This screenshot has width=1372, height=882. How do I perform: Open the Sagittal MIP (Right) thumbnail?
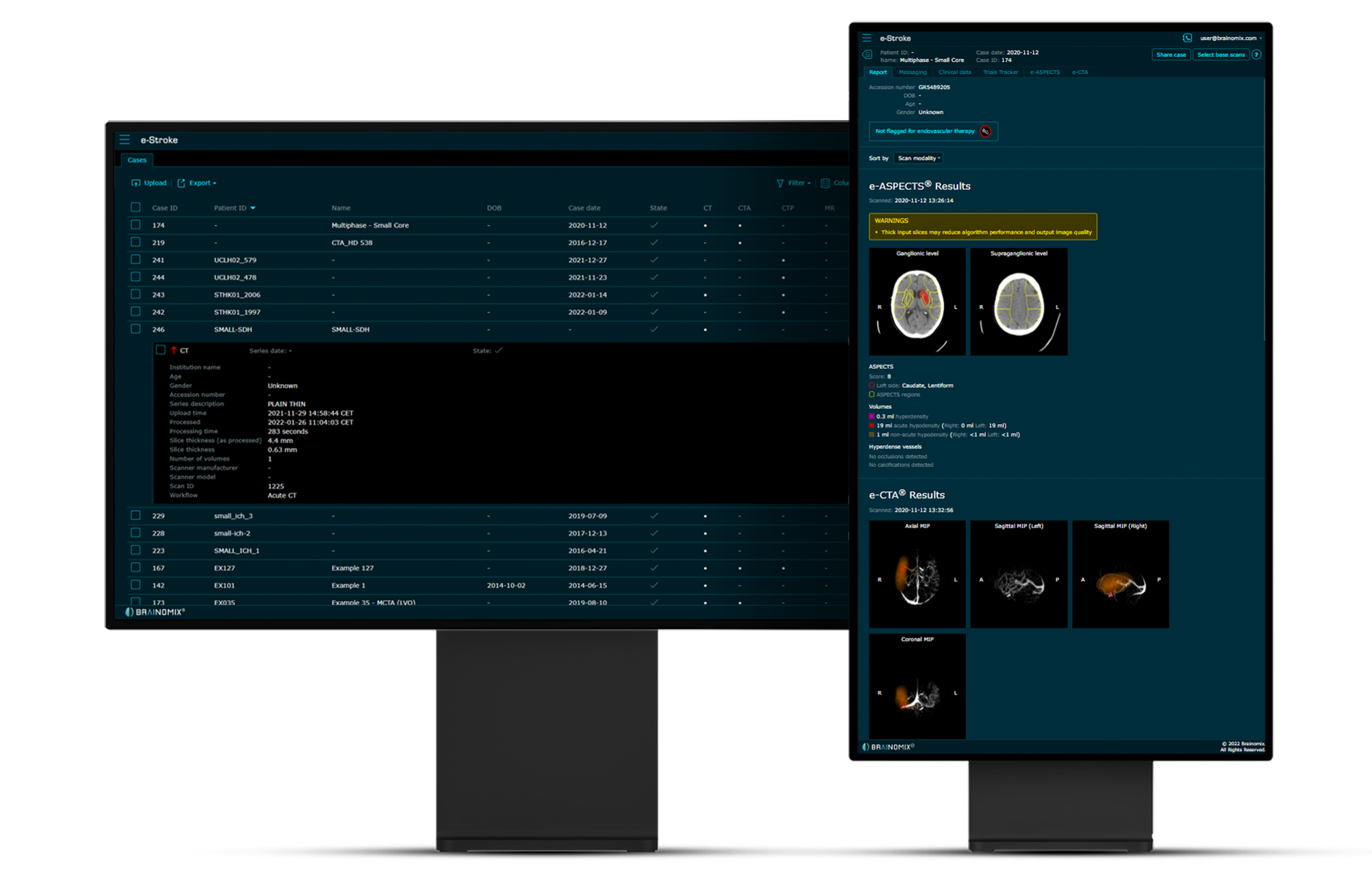click(1120, 574)
